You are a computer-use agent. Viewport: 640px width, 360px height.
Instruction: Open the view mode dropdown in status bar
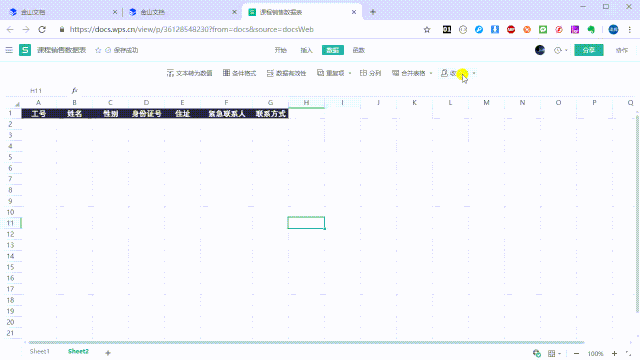(554, 353)
